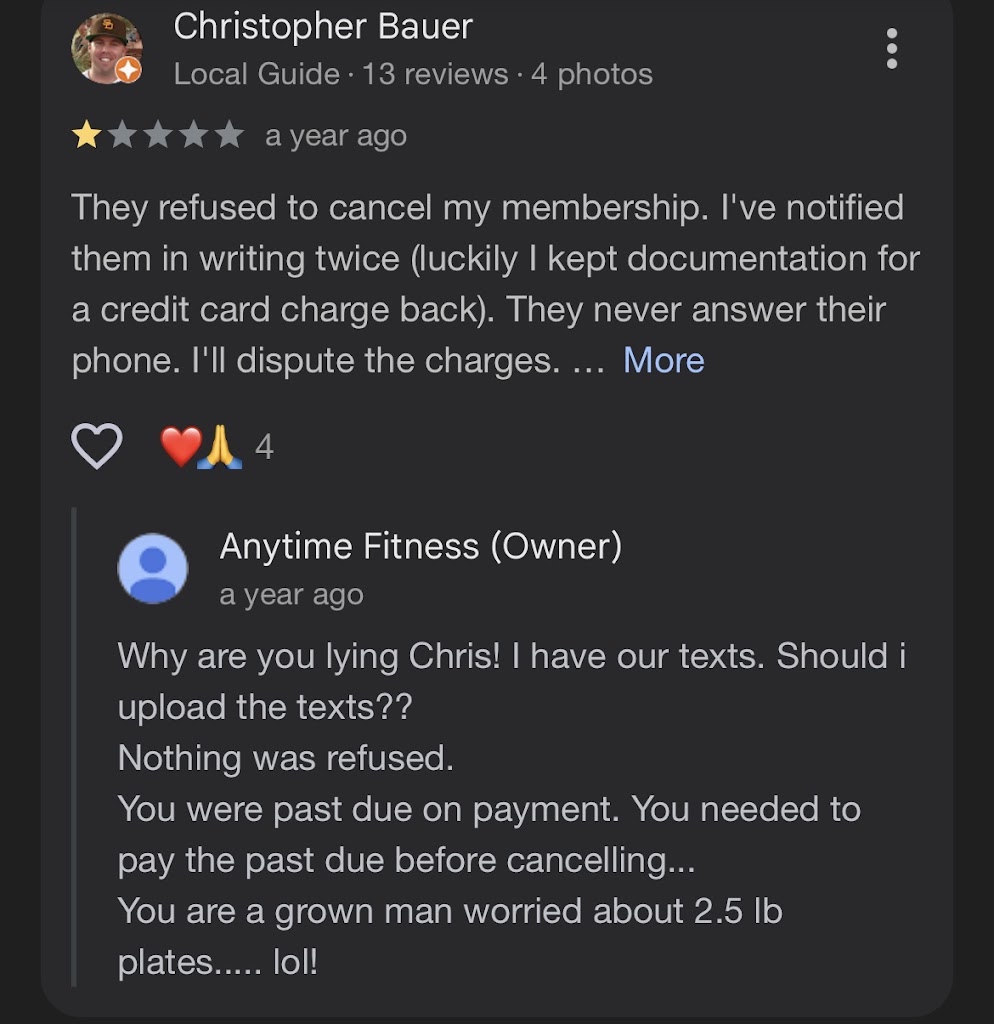Click the orange Local Guide badge
The width and height of the screenshot is (994, 1024).
click(128, 71)
